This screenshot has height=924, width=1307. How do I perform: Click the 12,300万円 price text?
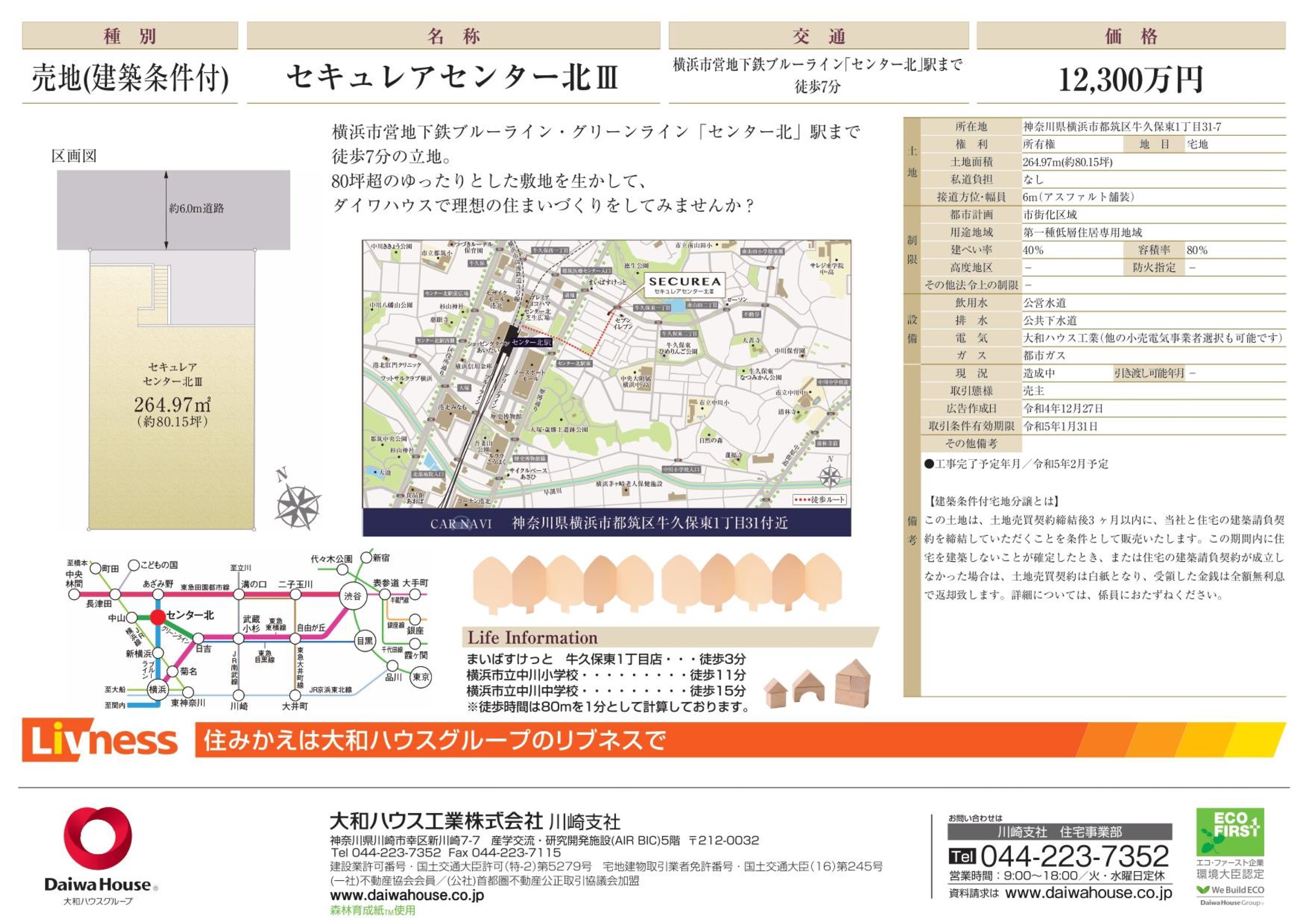[x=1130, y=79]
